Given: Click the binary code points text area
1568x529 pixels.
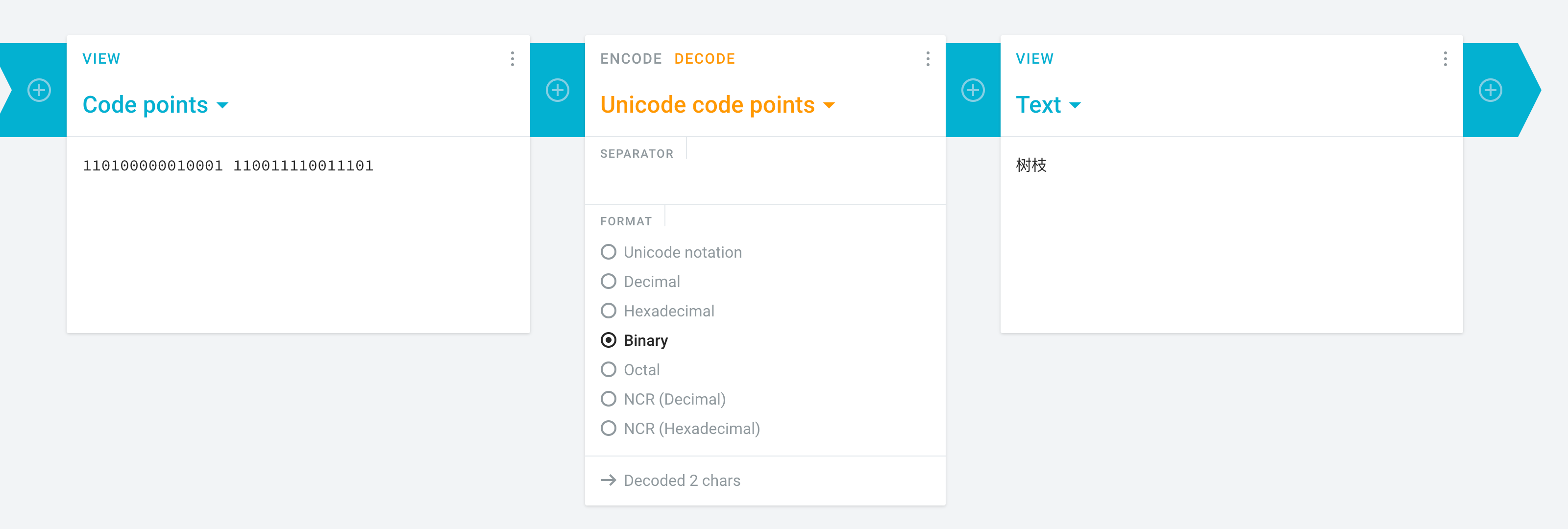Looking at the screenshot, I should pos(298,234).
